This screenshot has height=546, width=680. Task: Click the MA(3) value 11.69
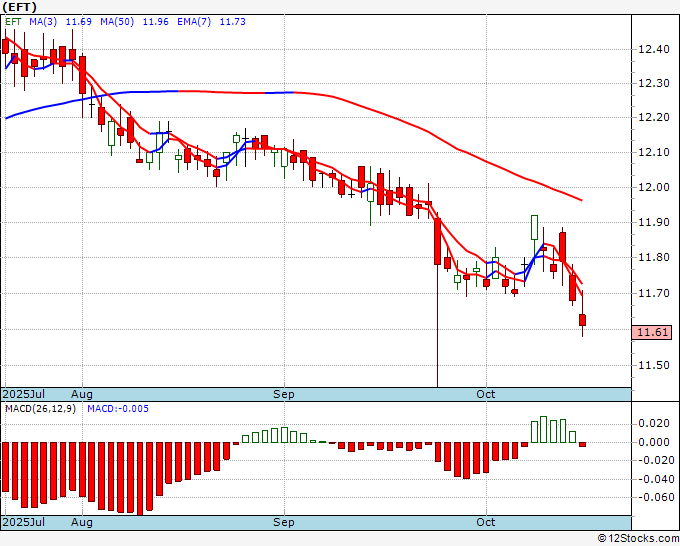(78, 22)
